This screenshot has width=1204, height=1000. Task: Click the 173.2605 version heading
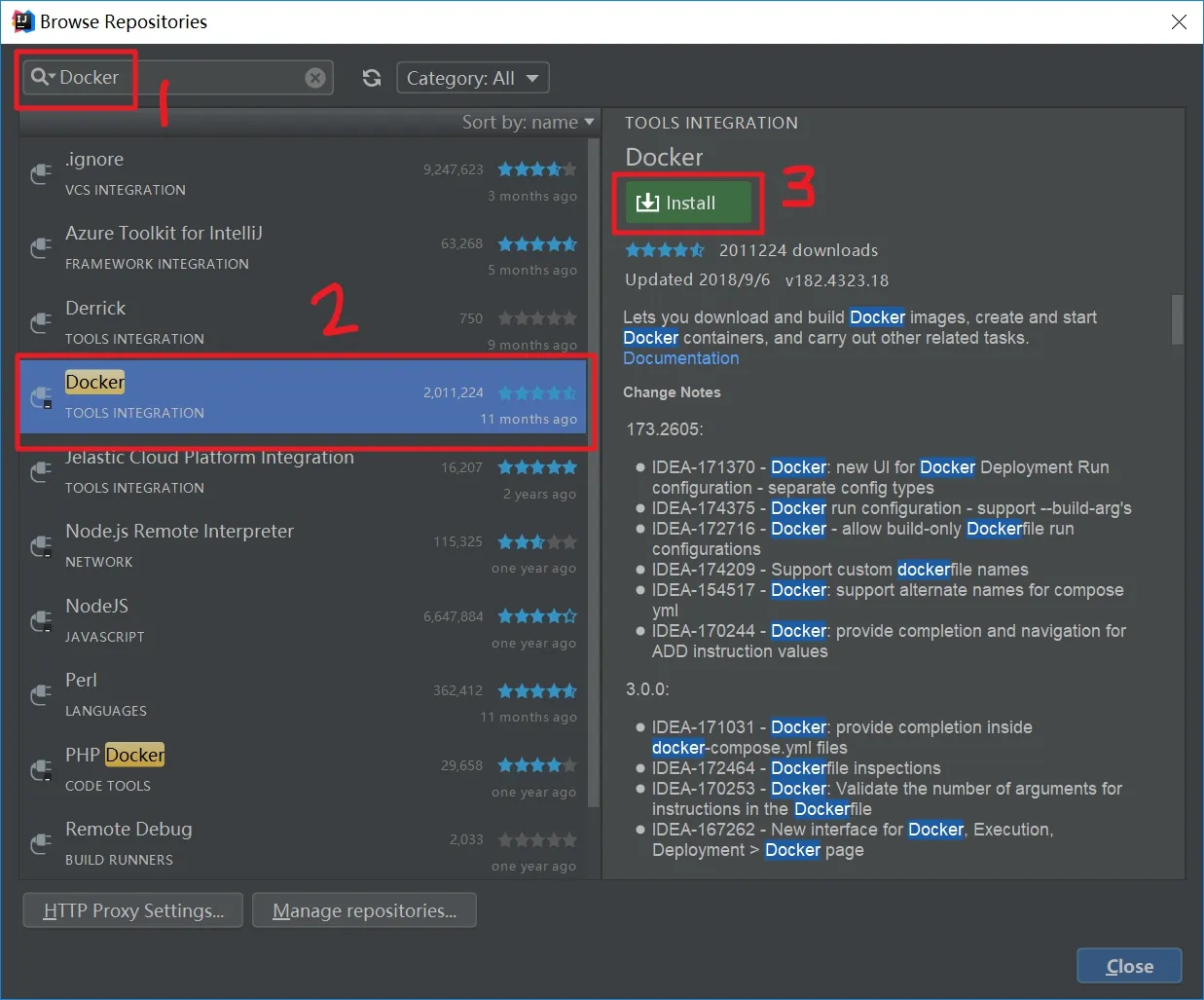pos(665,429)
